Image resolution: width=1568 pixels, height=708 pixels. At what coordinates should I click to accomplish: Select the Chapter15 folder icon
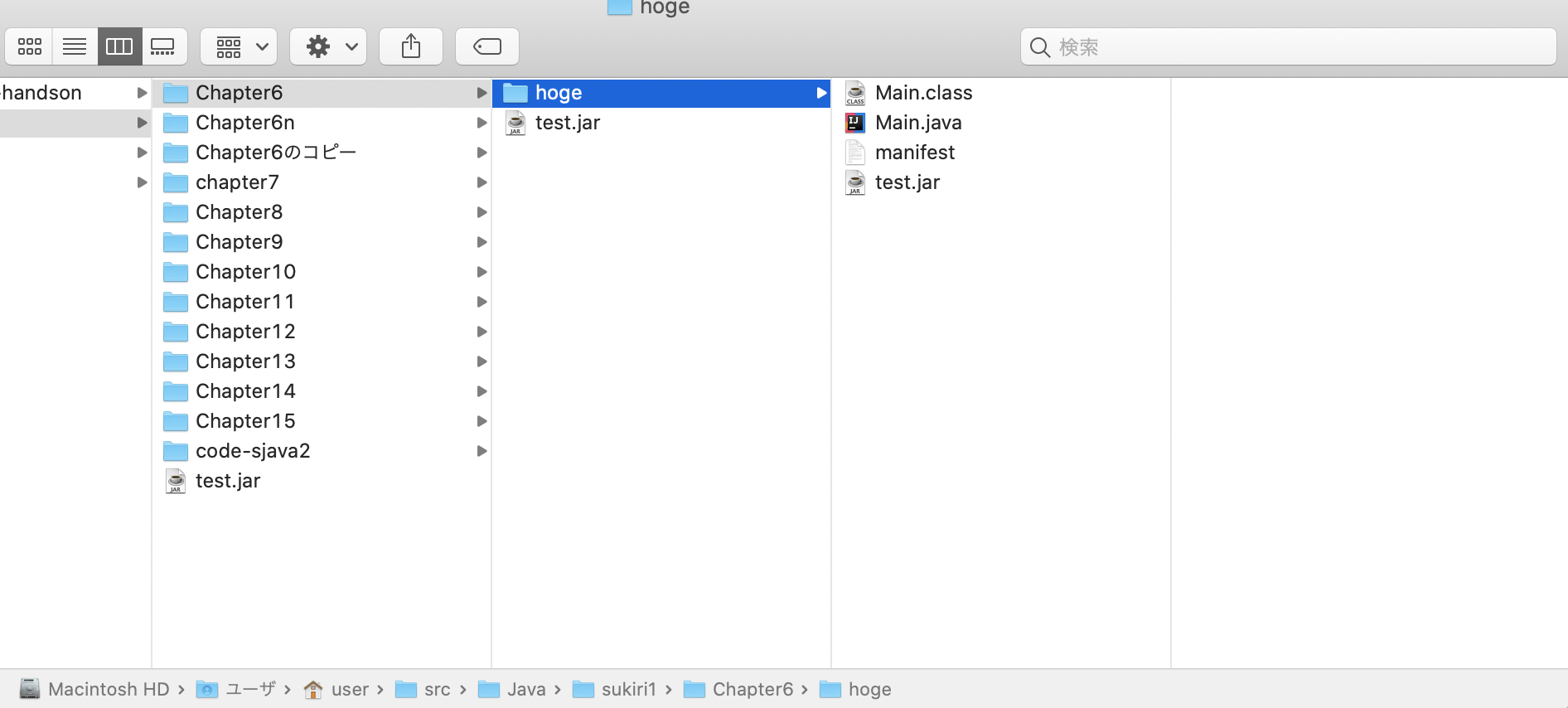point(176,421)
